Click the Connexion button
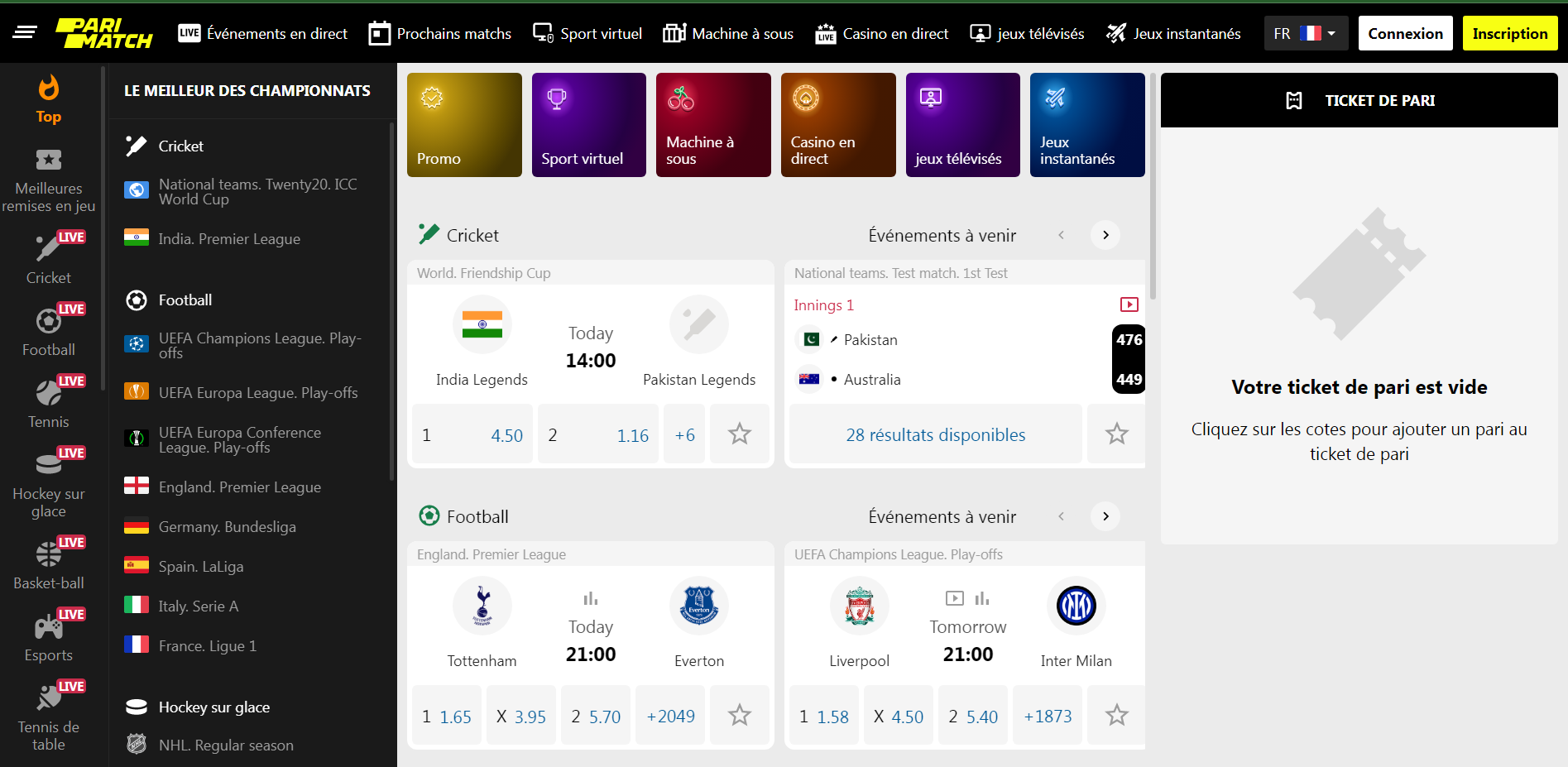 click(1404, 34)
